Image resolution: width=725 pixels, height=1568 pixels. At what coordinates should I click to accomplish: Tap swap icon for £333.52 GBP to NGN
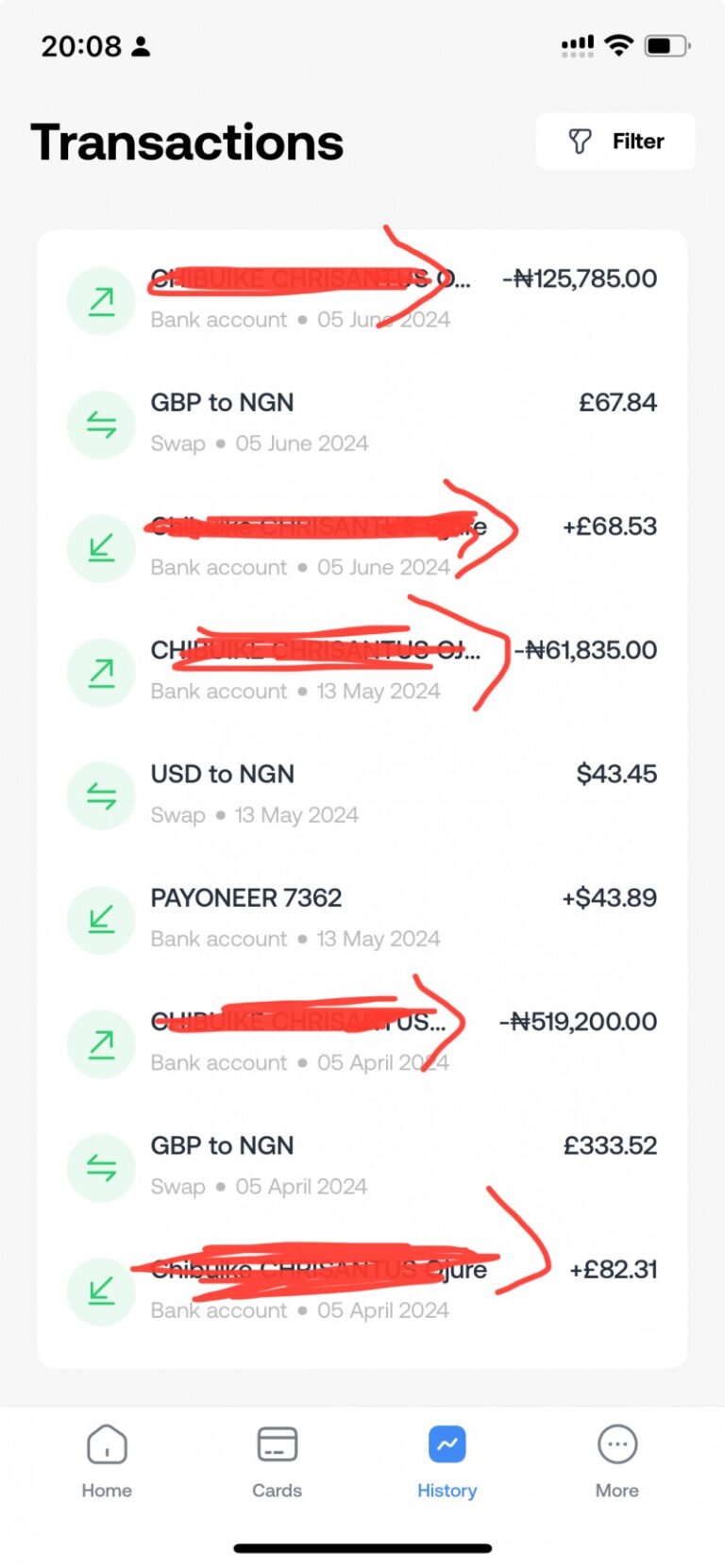101,1167
